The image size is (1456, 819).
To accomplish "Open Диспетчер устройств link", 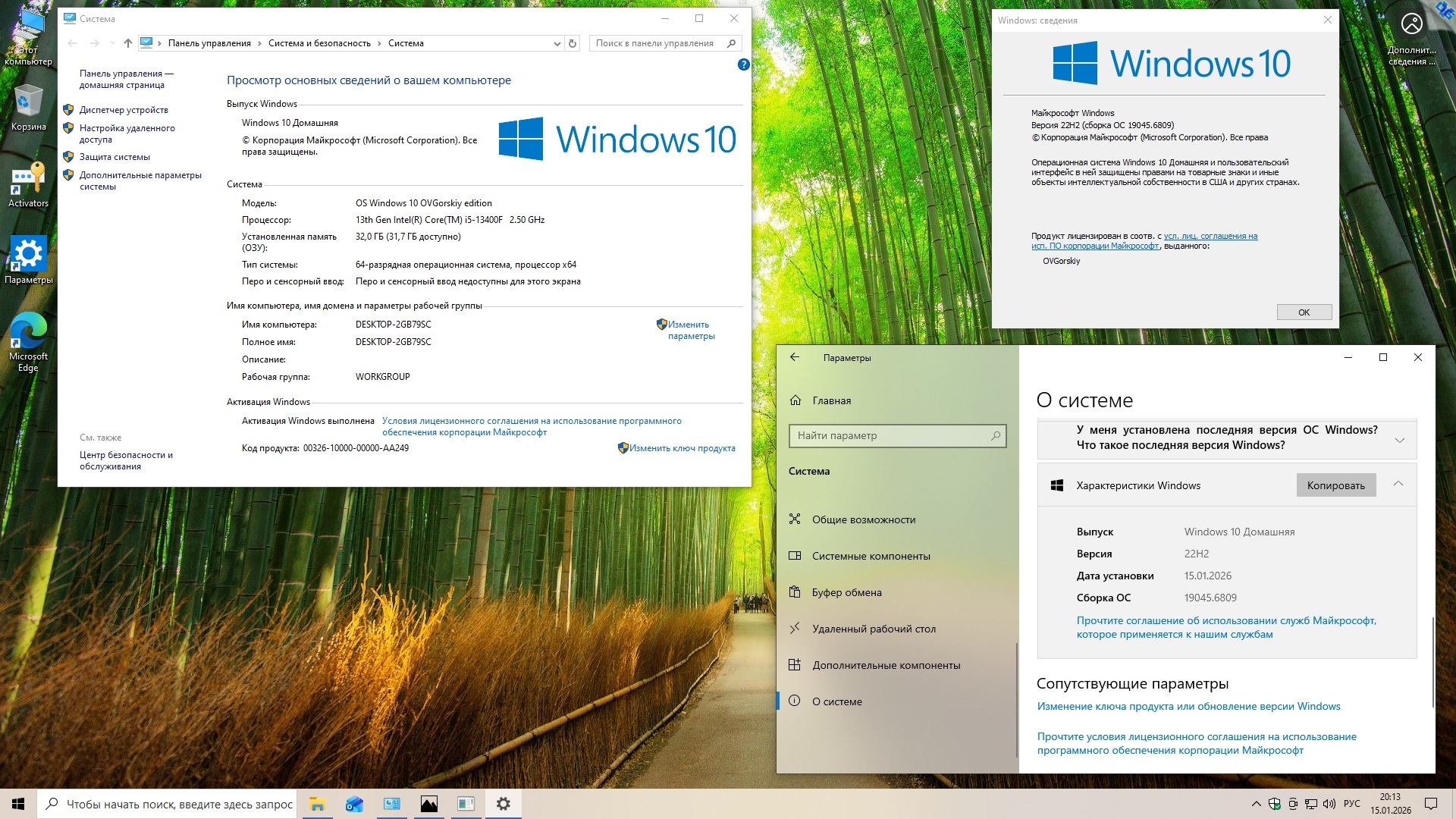I will point(124,110).
